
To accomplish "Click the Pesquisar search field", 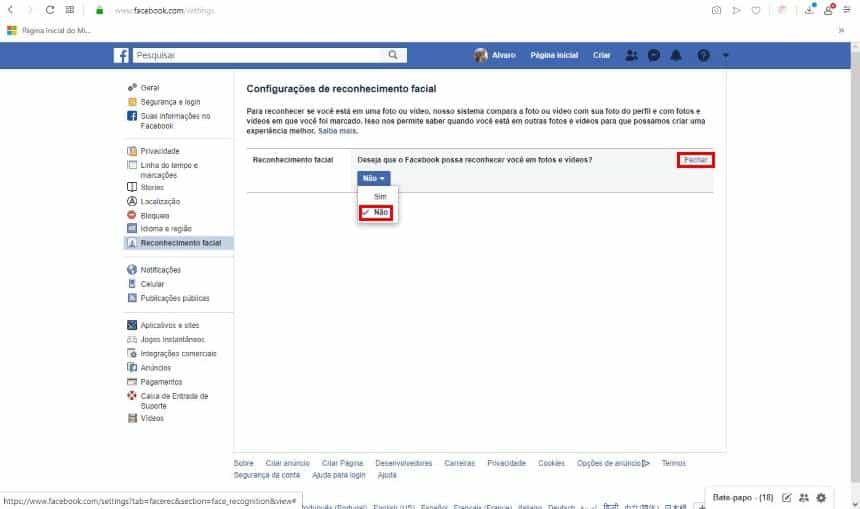I will pos(259,55).
